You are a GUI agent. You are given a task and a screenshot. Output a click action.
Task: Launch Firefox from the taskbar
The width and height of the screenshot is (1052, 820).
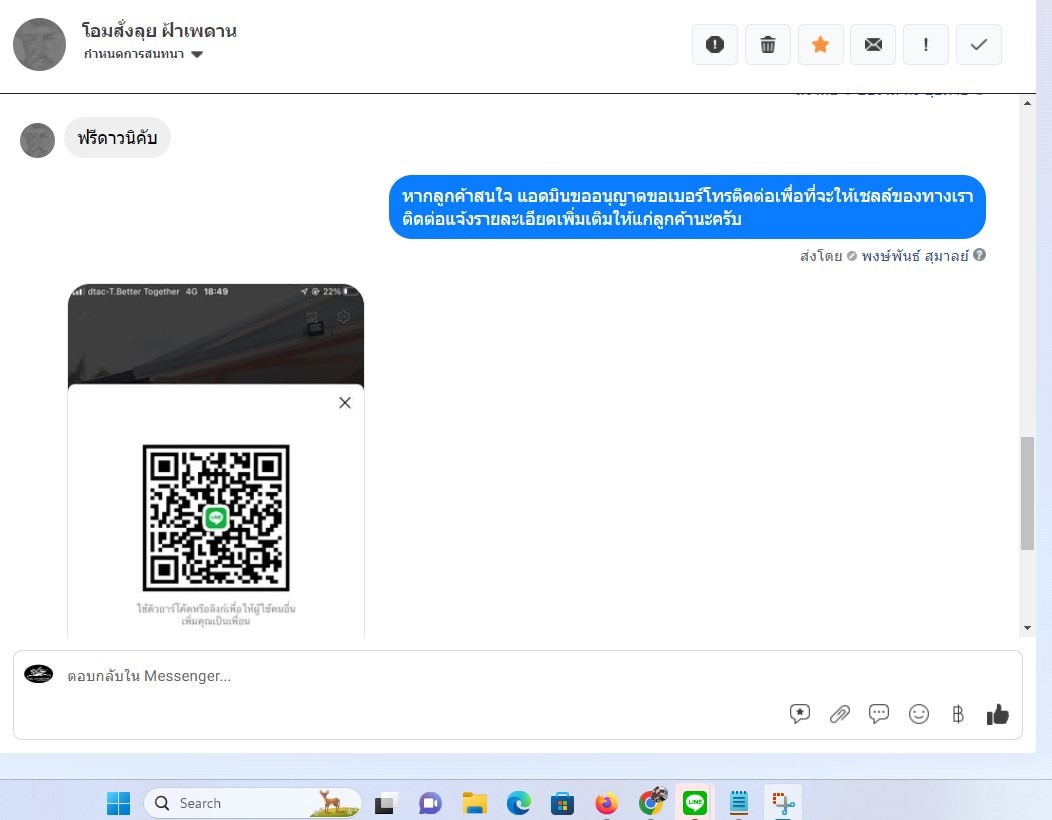click(x=607, y=803)
